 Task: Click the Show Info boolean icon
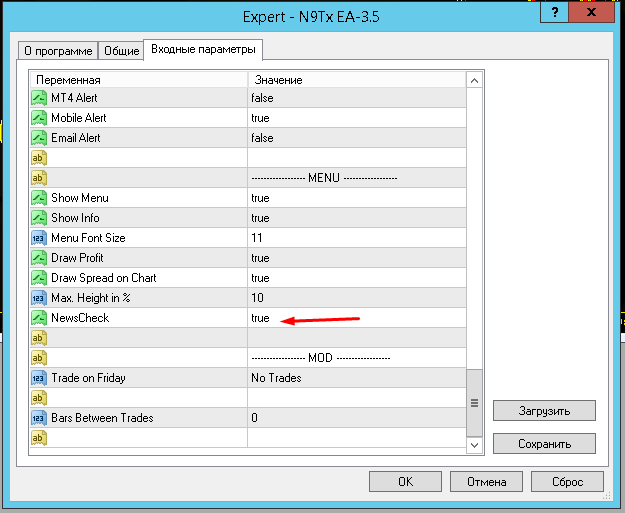(39, 218)
